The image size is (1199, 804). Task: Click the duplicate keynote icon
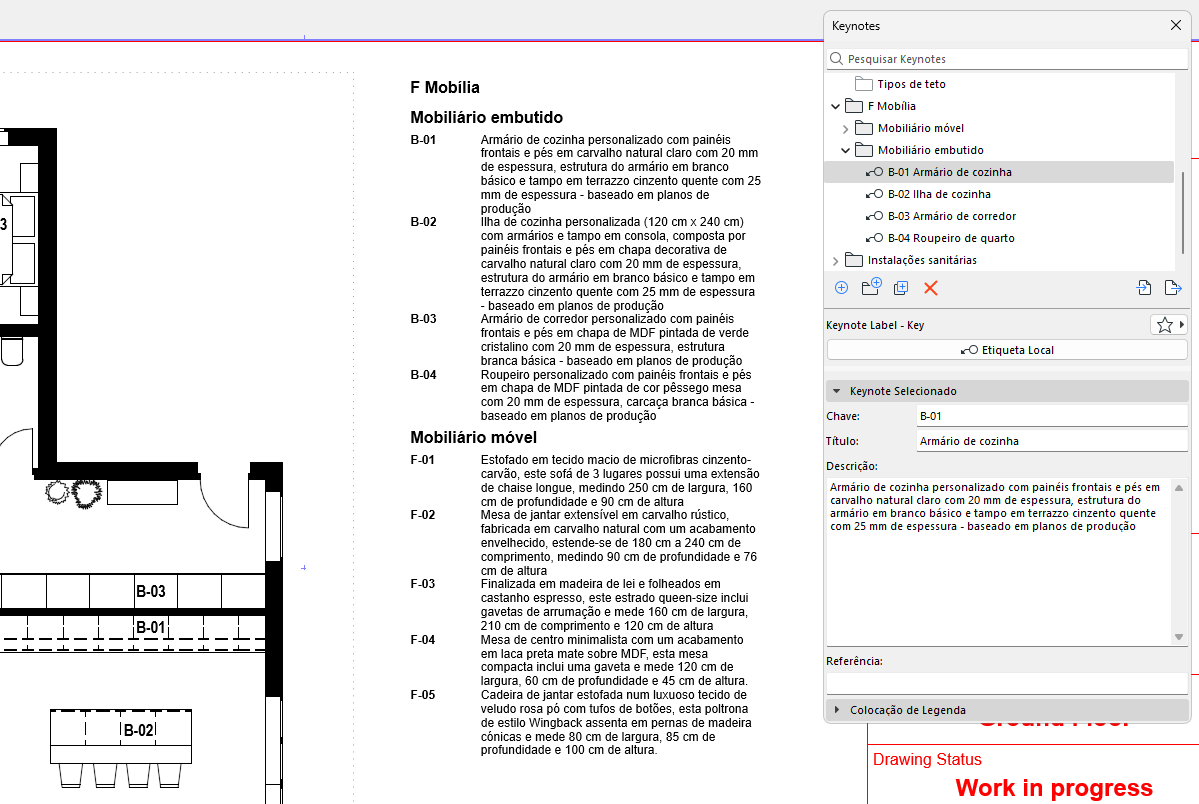point(901,288)
